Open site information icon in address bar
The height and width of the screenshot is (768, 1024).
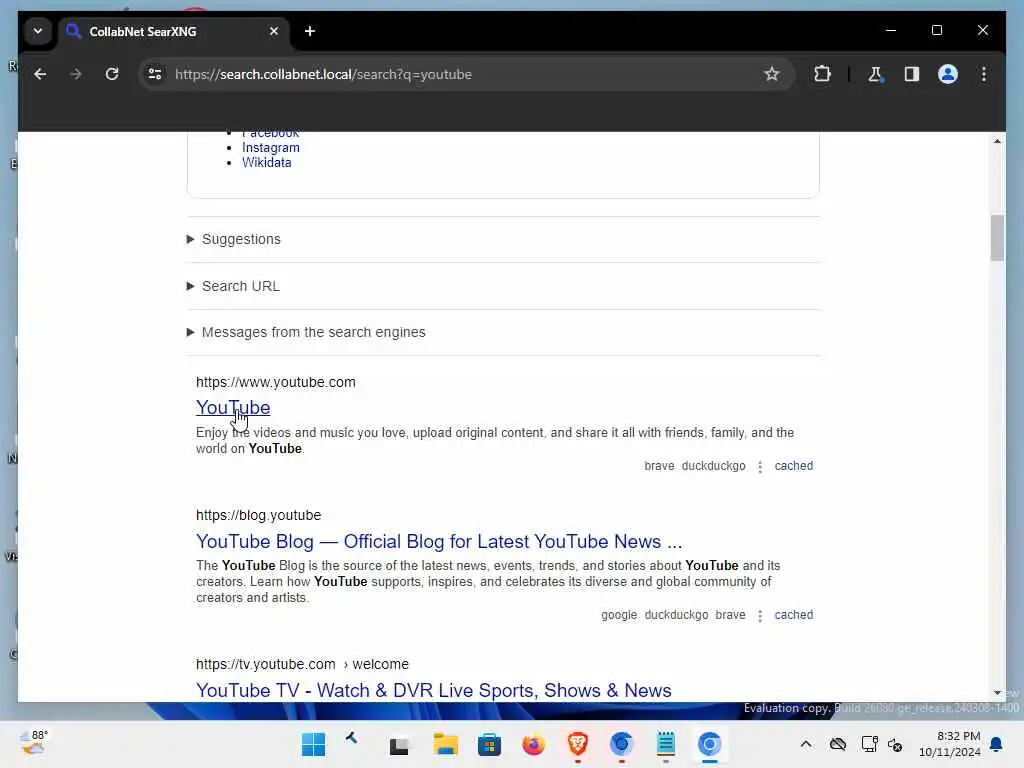[155, 74]
